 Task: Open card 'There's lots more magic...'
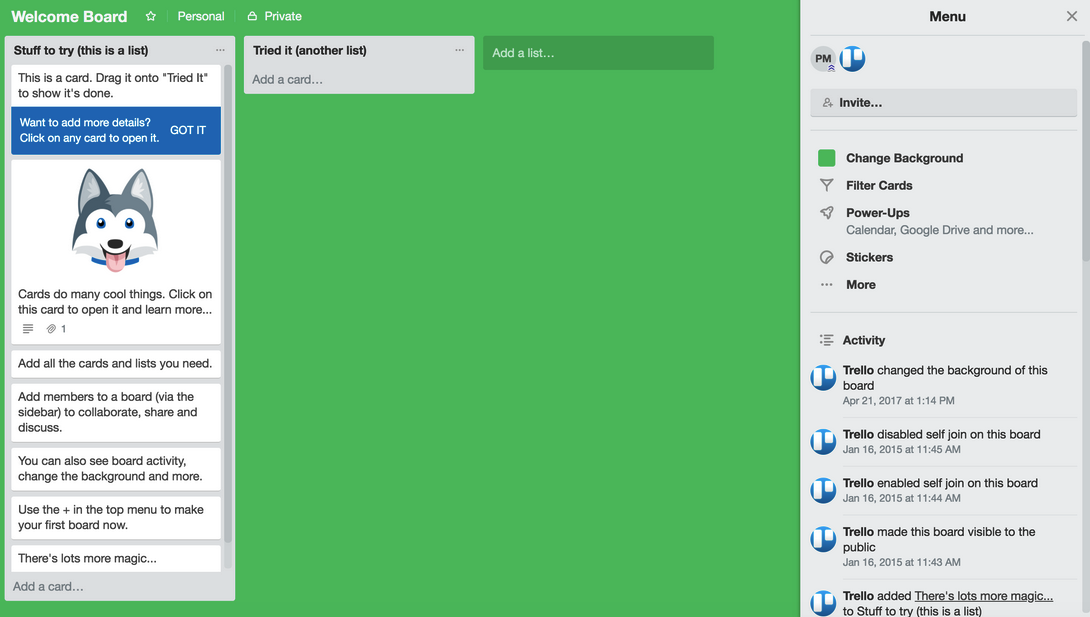[x=116, y=559]
